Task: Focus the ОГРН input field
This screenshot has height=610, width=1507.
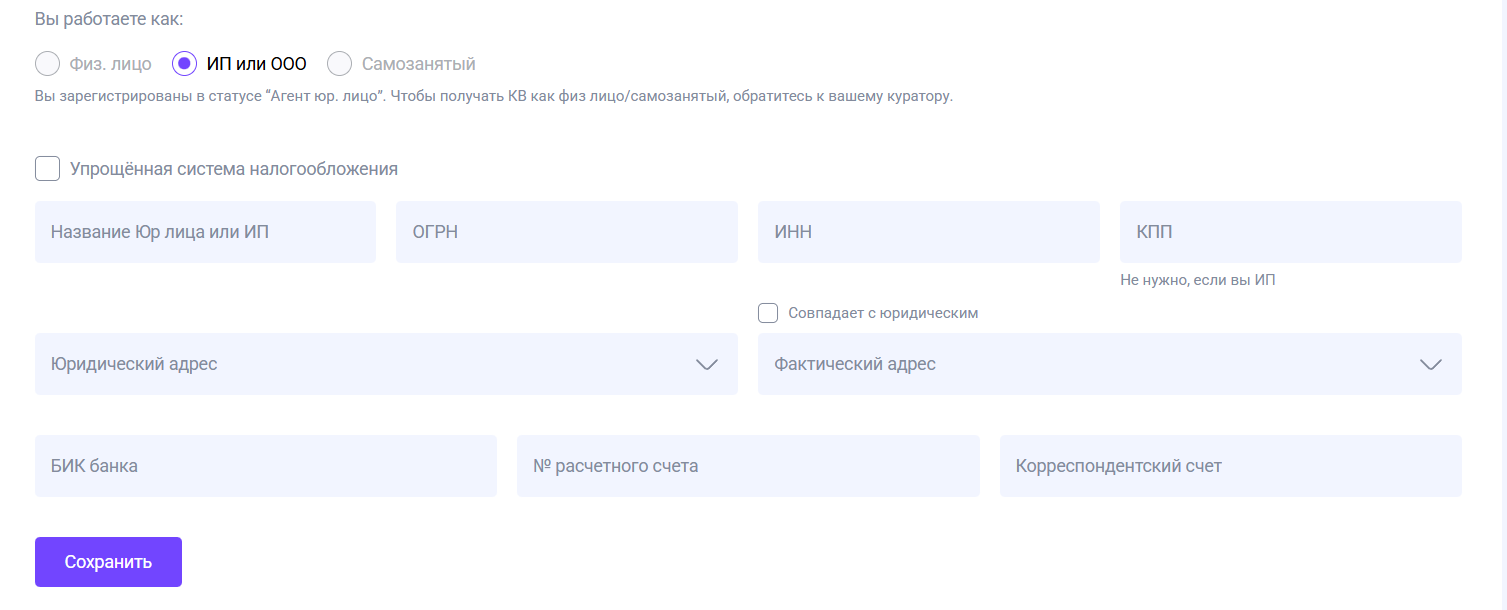Action: coord(566,232)
